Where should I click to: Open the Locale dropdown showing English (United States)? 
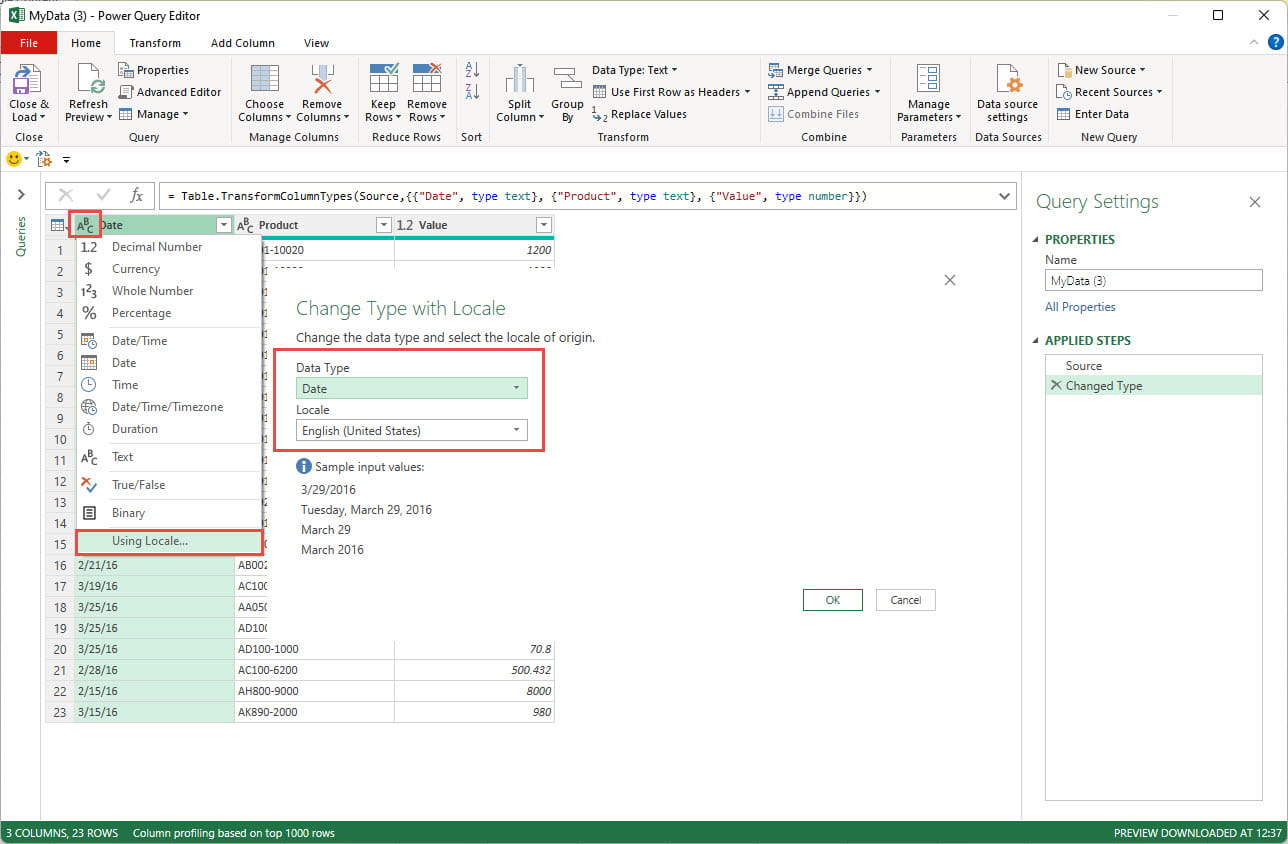coord(518,430)
